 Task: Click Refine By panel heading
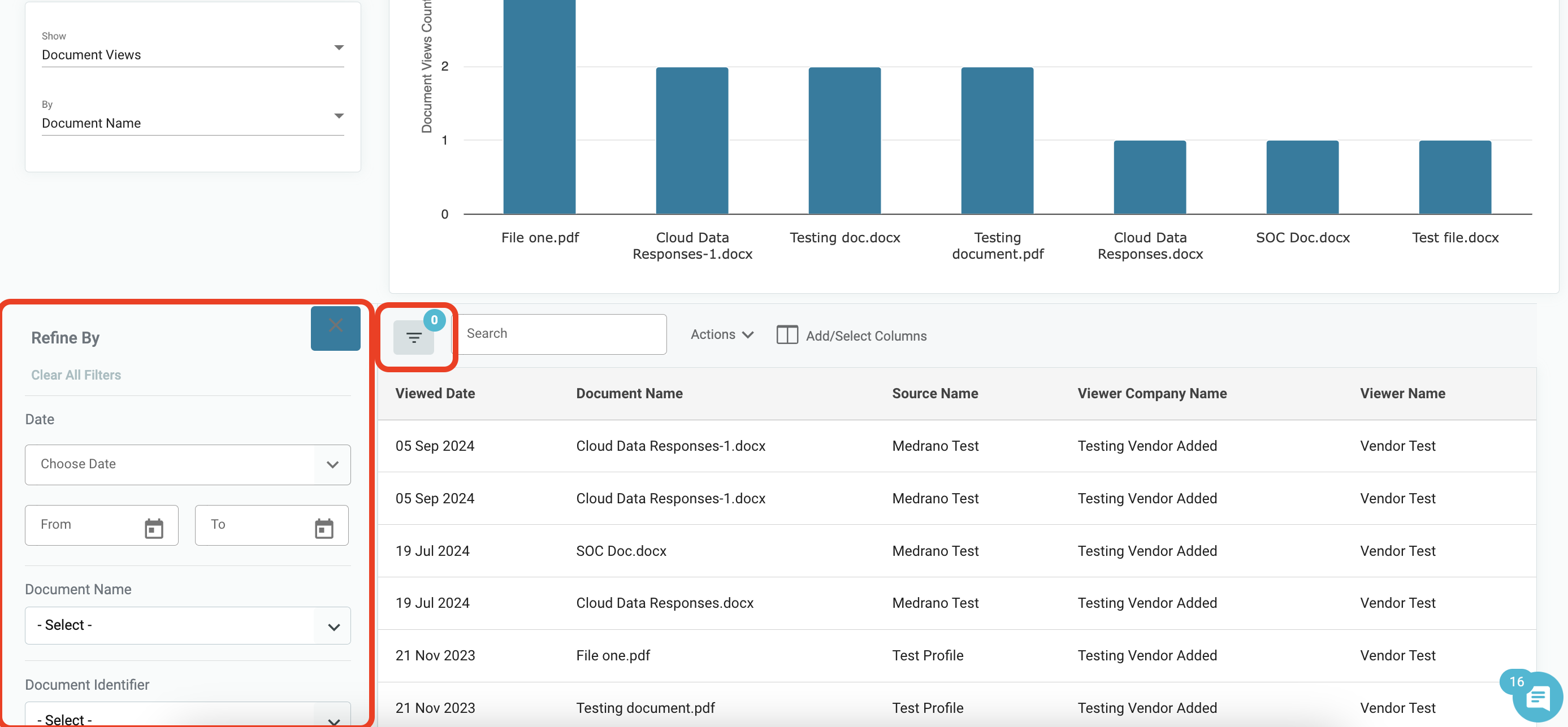click(x=65, y=338)
